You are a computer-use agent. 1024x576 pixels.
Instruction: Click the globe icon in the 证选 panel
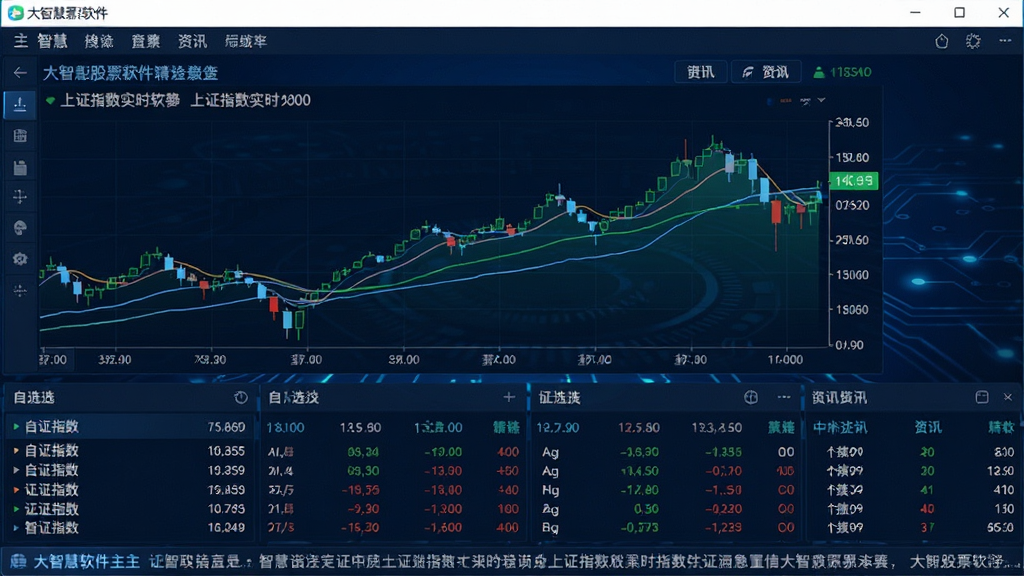point(751,397)
